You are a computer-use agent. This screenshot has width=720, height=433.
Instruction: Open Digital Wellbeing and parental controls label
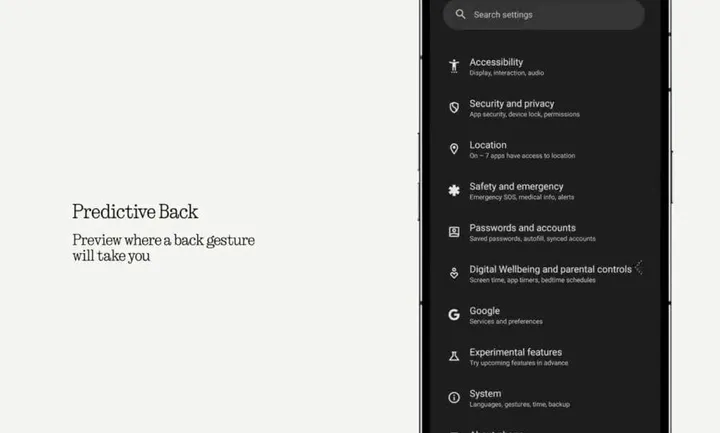(550, 269)
